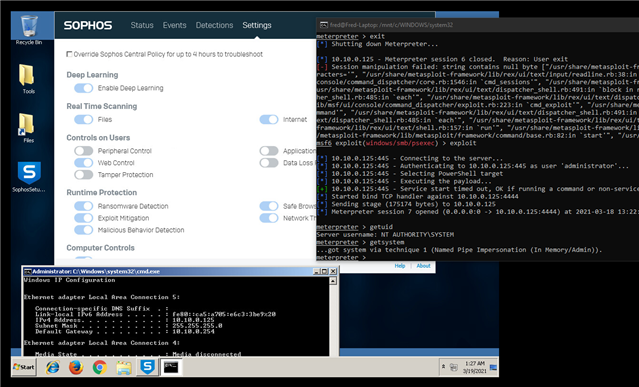This screenshot has height=387, width=639.
Task: Click 'meterpreter > getsystem' terminal line
Action: click(x=360, y=242)
